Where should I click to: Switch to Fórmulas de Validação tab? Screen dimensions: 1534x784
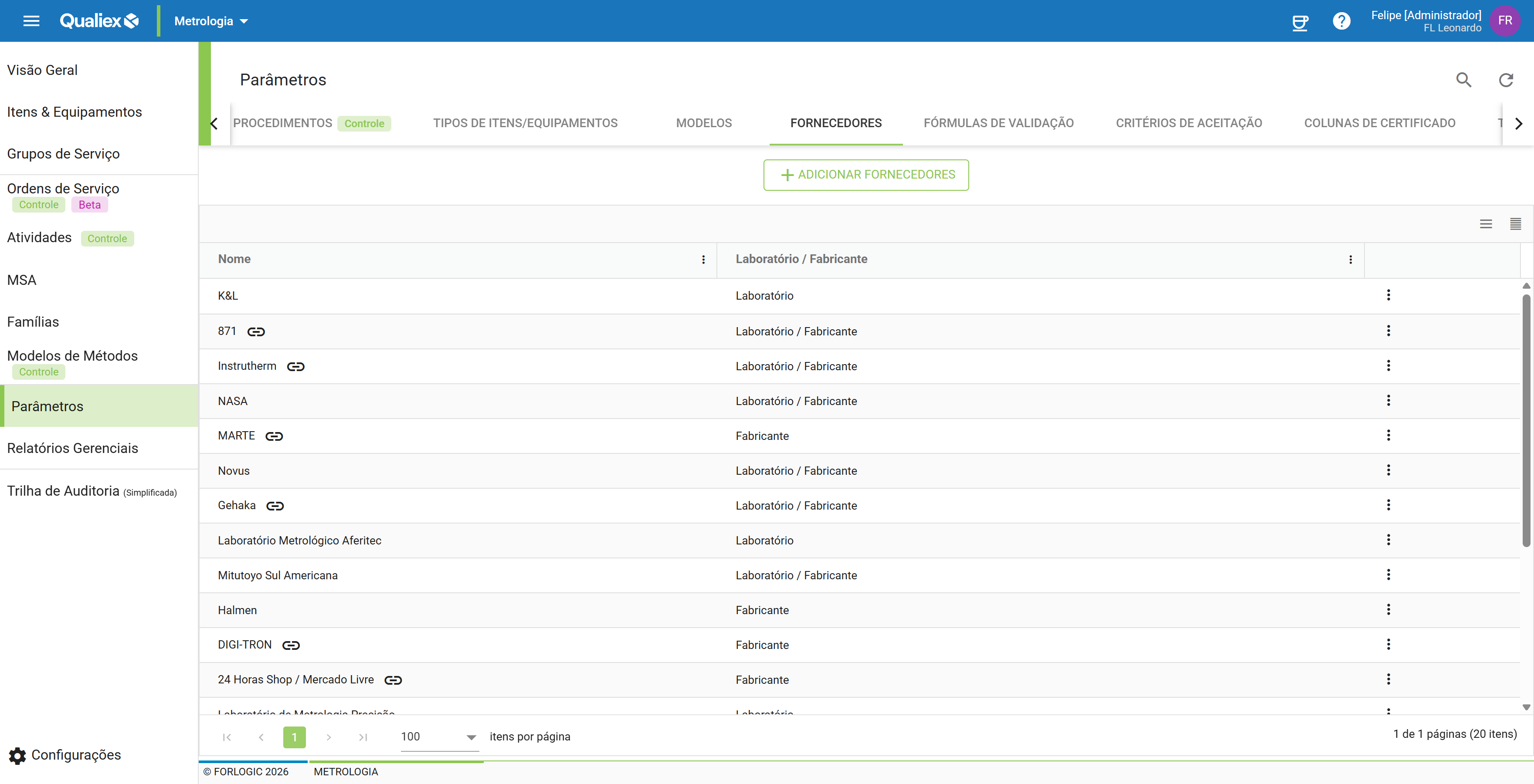[999, 123]
